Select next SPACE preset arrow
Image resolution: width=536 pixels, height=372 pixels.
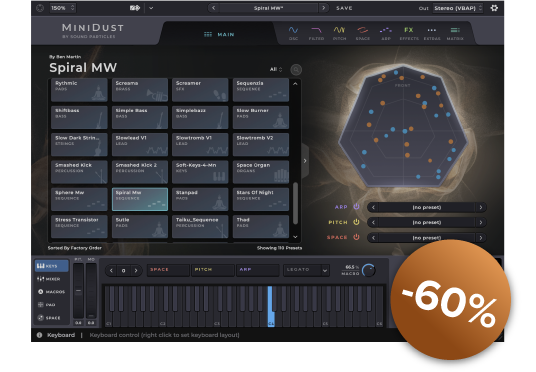click(481, 237)
